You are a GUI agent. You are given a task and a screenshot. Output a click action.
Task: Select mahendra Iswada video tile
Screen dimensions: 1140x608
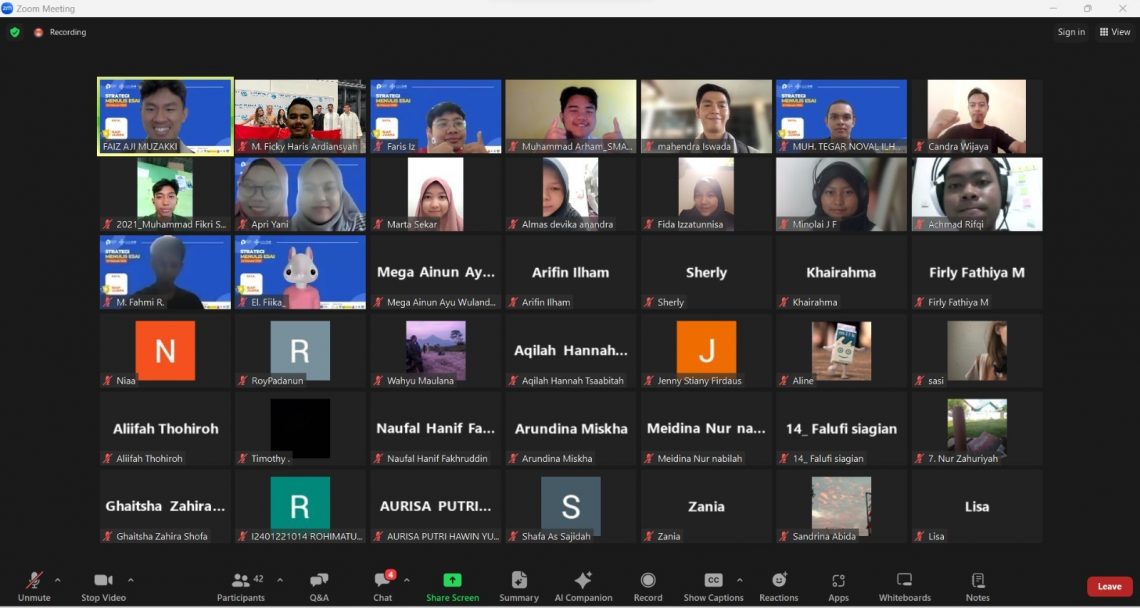click(706, 116)
